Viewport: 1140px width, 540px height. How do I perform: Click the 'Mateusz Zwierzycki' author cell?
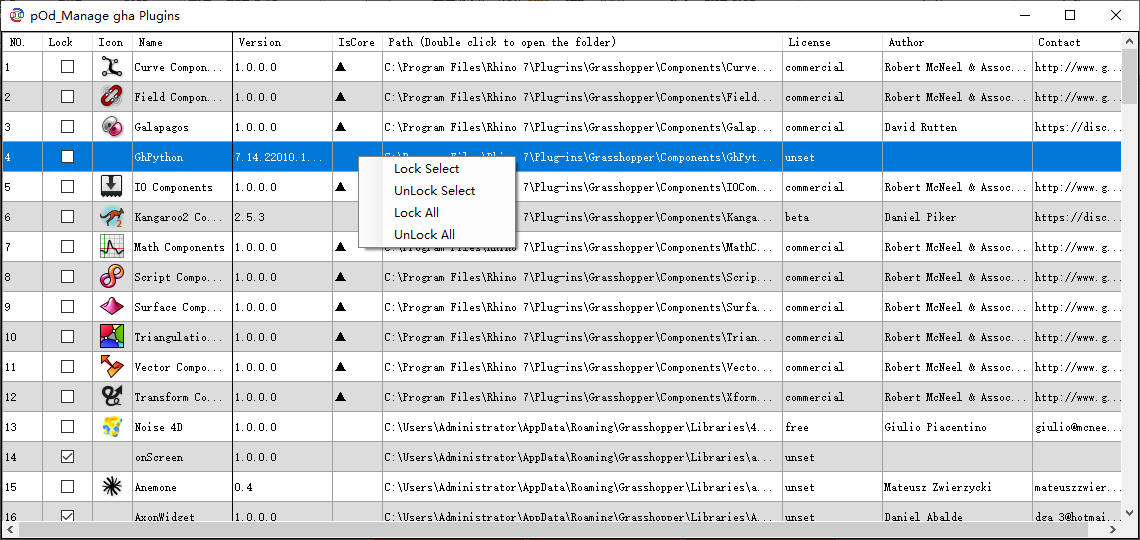(958, 487)
